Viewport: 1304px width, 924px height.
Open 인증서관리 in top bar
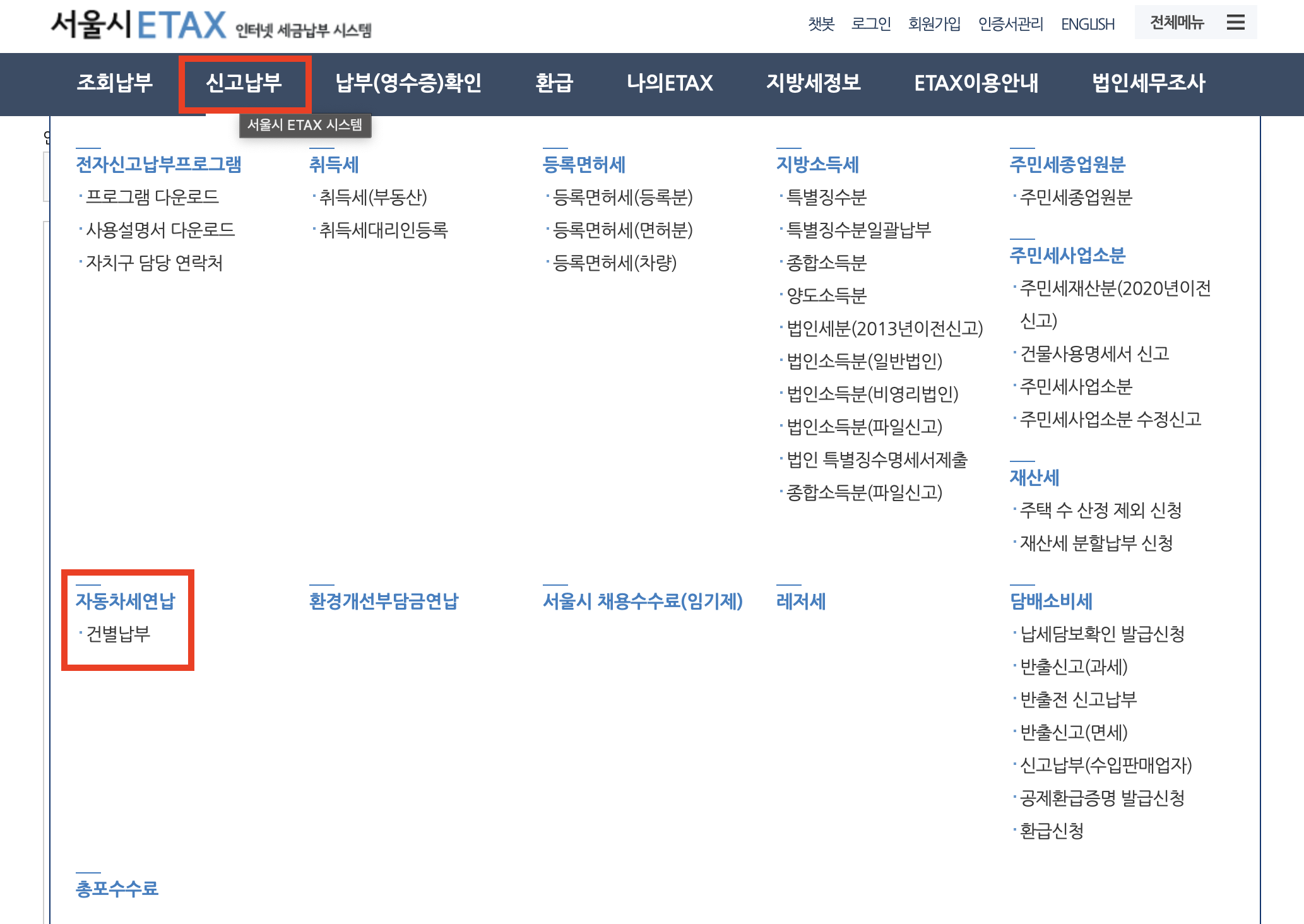click(1011, 24)
